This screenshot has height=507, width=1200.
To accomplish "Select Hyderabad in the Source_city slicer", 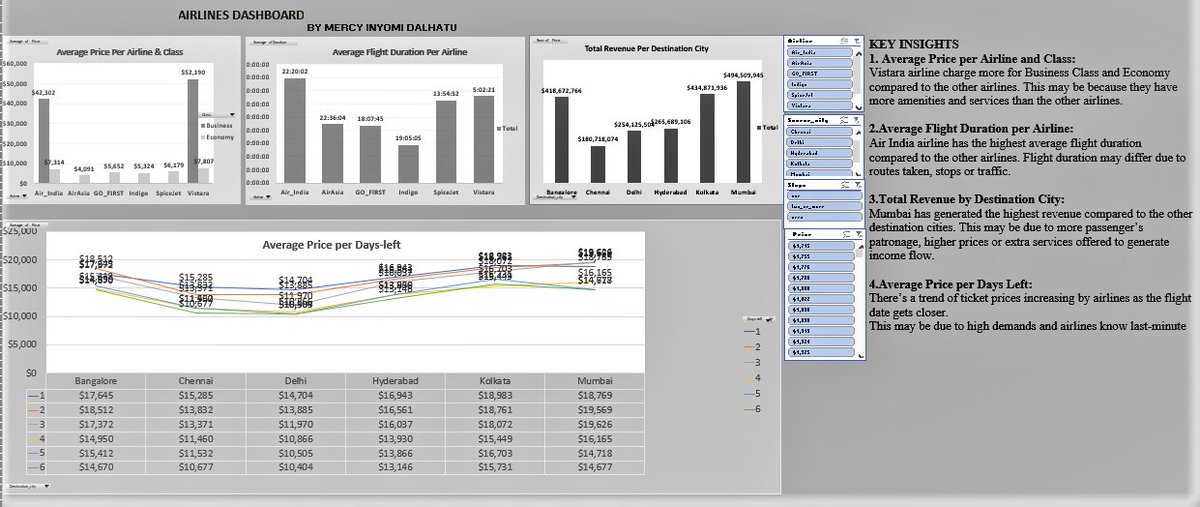I will (820, 153).
